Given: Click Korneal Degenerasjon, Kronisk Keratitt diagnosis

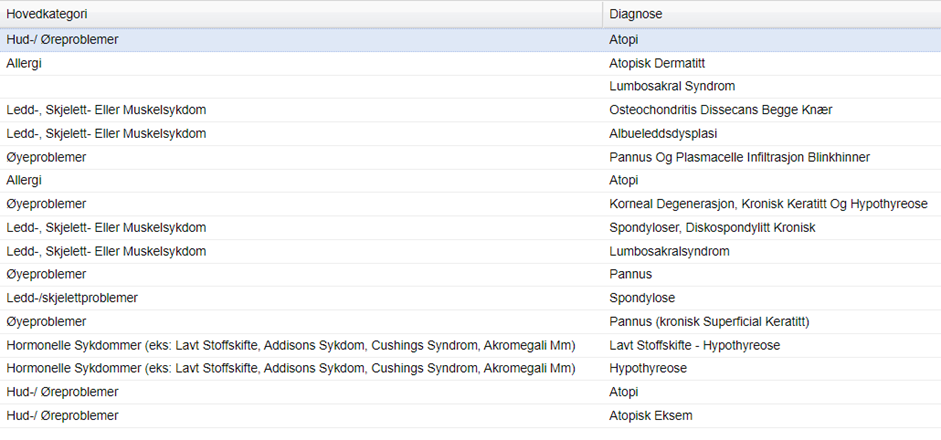Looking at the screenshot, I should [768, 204].
